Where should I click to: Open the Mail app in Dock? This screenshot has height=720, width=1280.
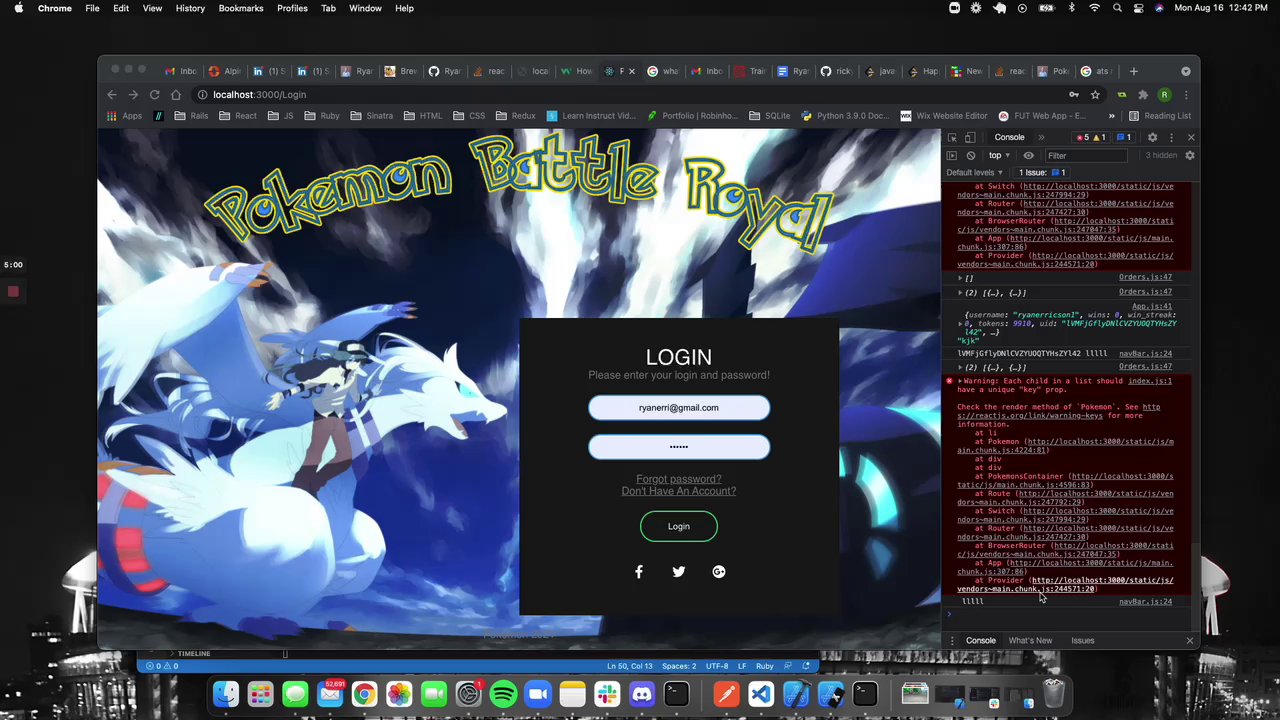[x=330, y=694]
